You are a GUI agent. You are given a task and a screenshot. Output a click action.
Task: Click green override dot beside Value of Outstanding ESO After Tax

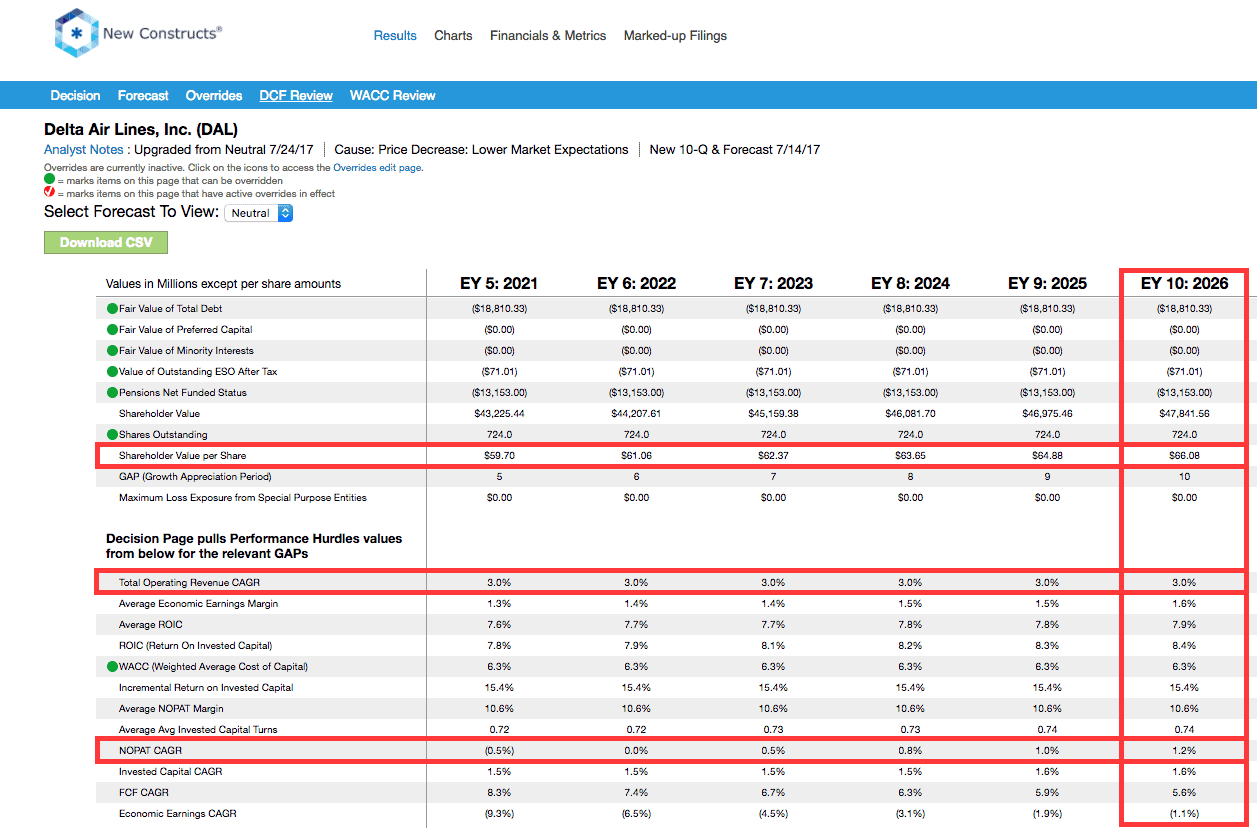[112, 371]
